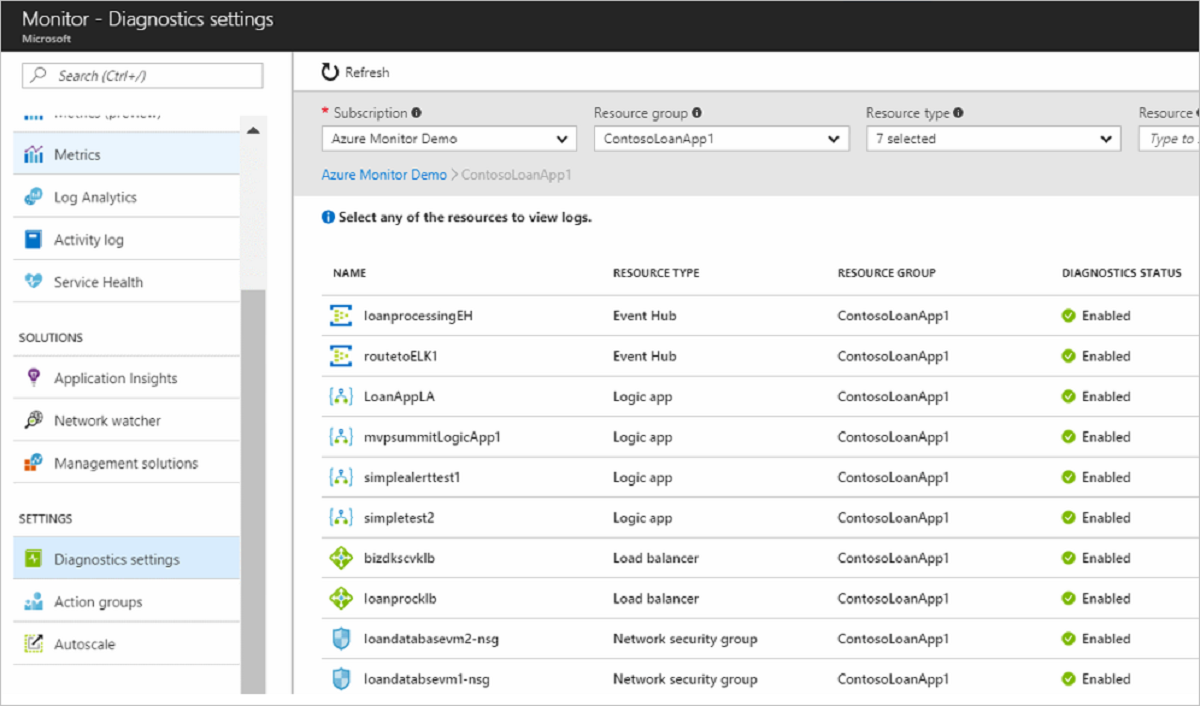This screenshot has height=706, width=1200.
Task: Click the search magnifier icon in sidebar
Action: coord(40,75)
